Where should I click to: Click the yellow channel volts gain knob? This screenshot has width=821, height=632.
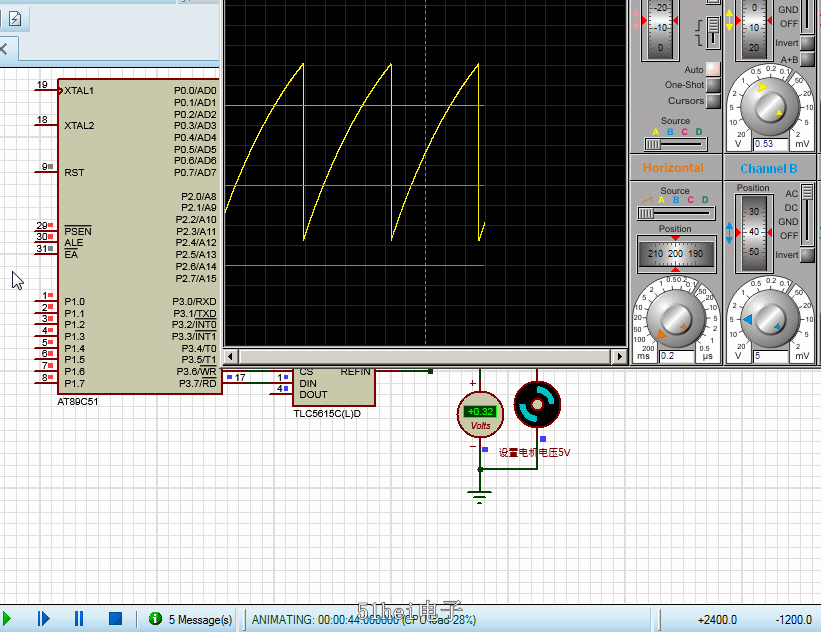770,106
